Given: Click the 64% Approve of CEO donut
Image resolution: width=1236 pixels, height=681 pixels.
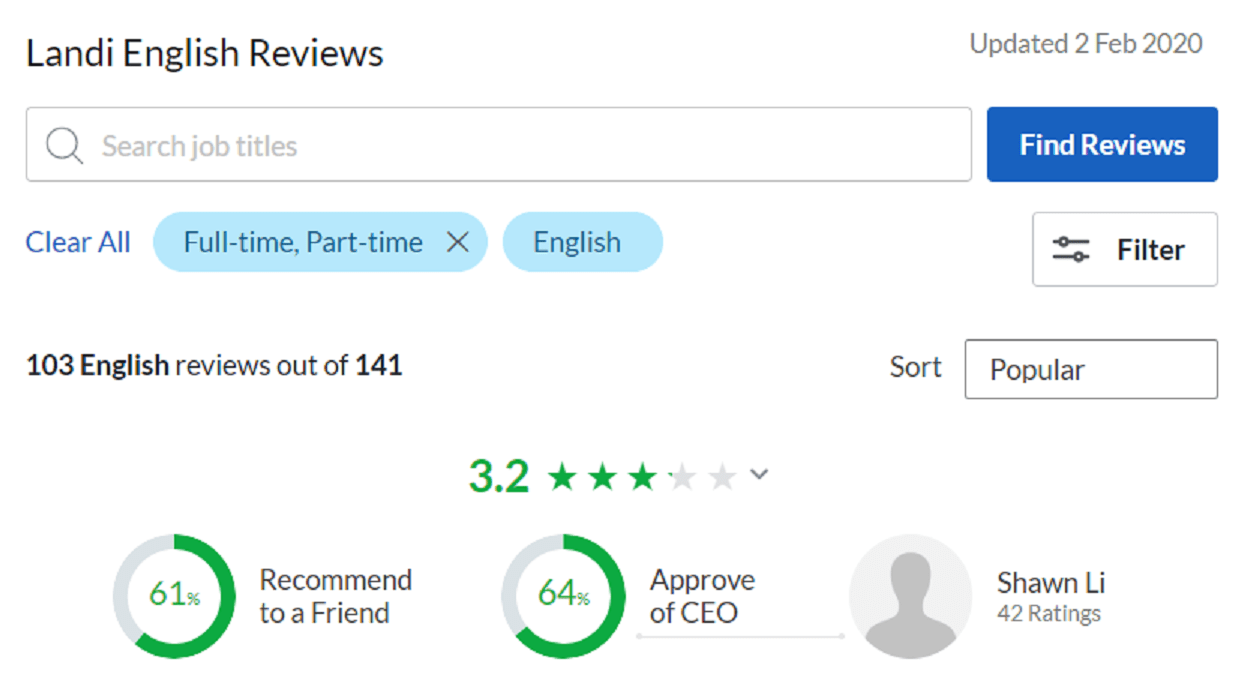Looking at the screenshot, I should click(x=563, y=595).
